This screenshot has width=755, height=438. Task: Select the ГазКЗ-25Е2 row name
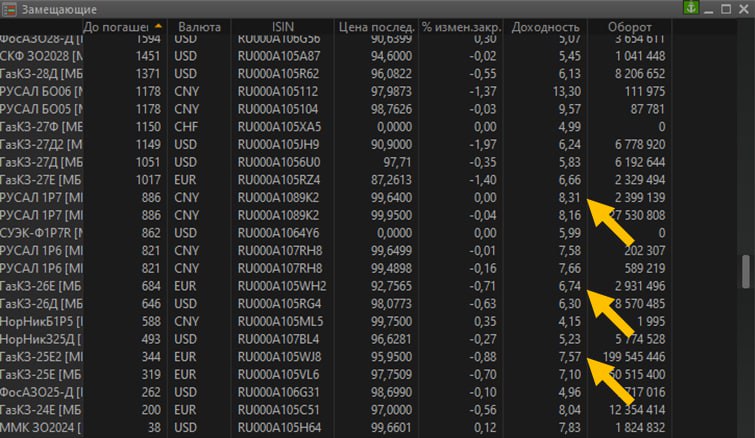coord(41,357)
